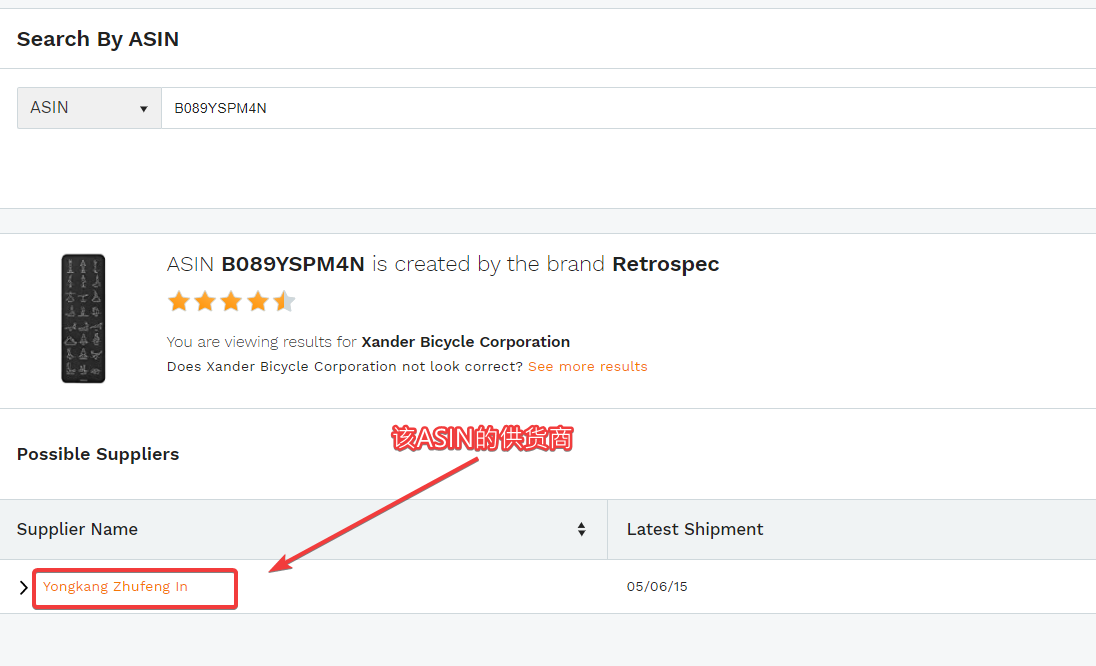Image resolution: width=1096 pixels, height=666 pixels.
Task: Click the third orange rating star
Action: [x=232, y=301]
